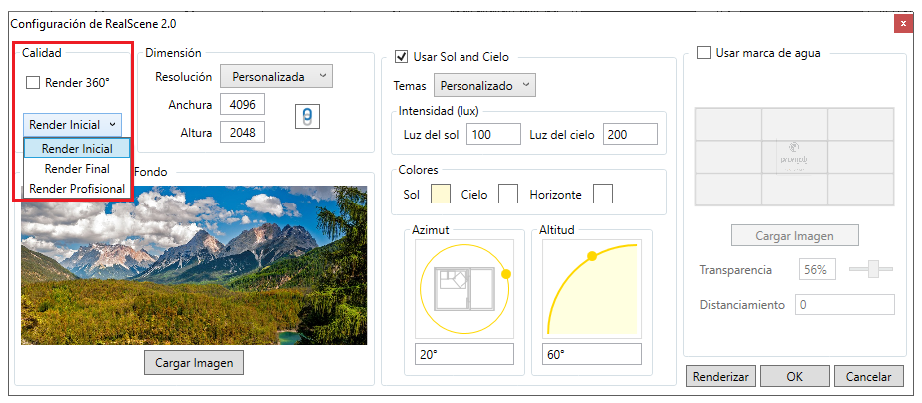Image resolution: width=922 pixels, height=403 pixels.
Task: Open the Render Inicial quality dropdown
Action: pos(72,125)
